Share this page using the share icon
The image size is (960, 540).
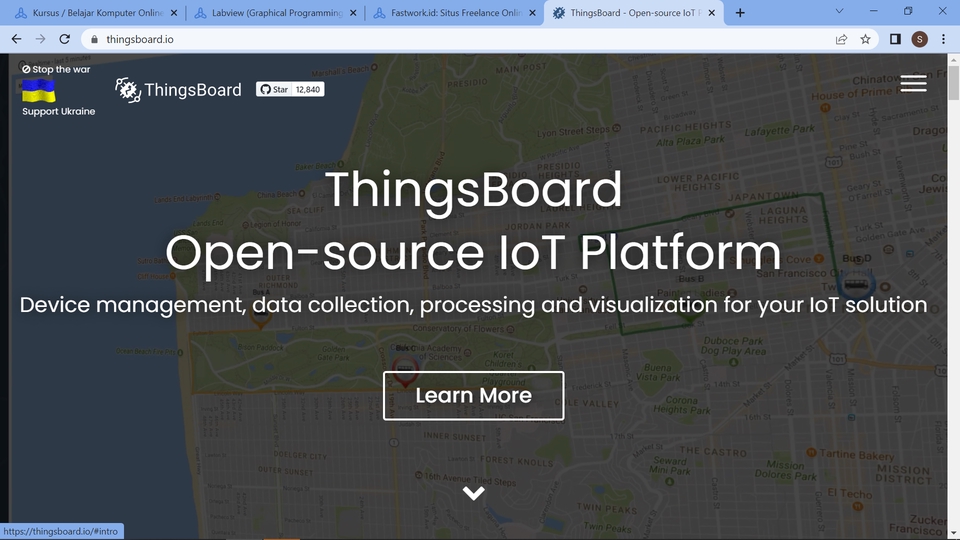click(841, 39)
